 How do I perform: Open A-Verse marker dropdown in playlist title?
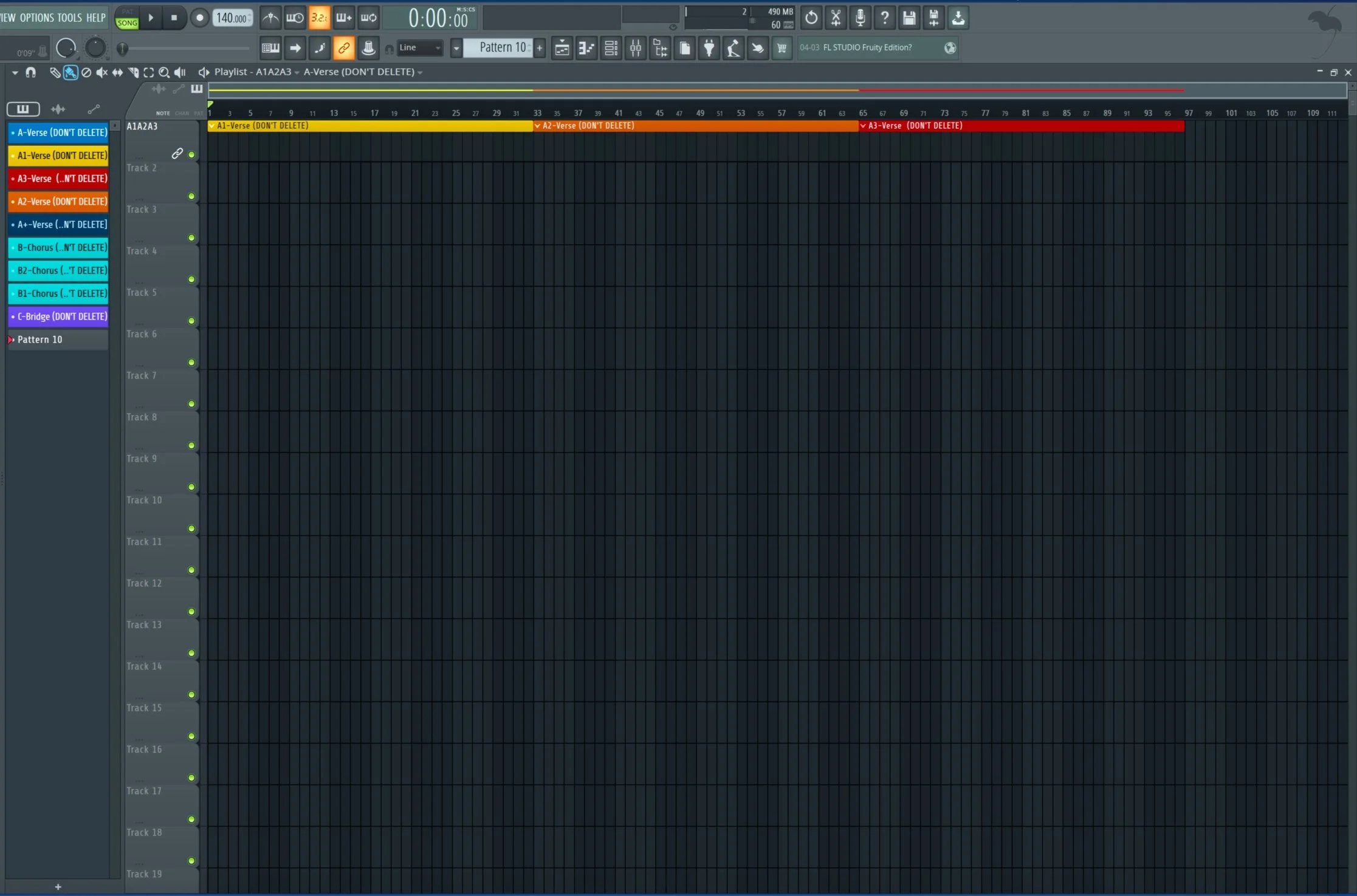tap(420, 72)
